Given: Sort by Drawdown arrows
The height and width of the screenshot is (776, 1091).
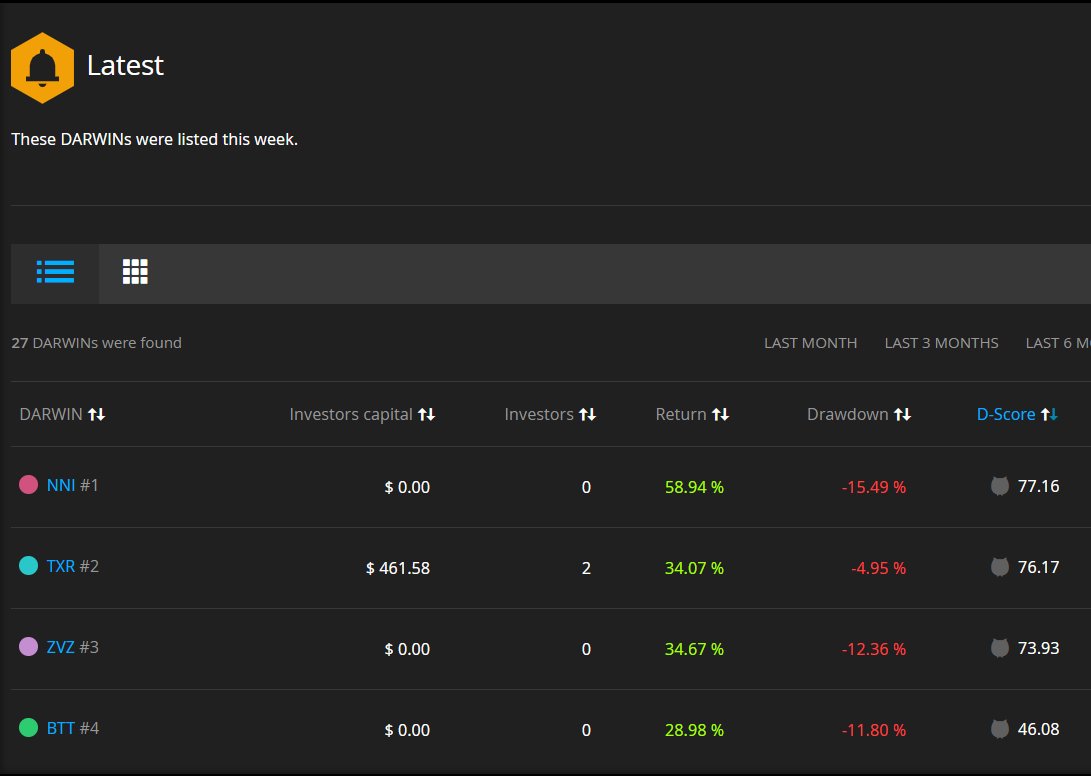Looking at the screenshot, I should pos(902,415).
